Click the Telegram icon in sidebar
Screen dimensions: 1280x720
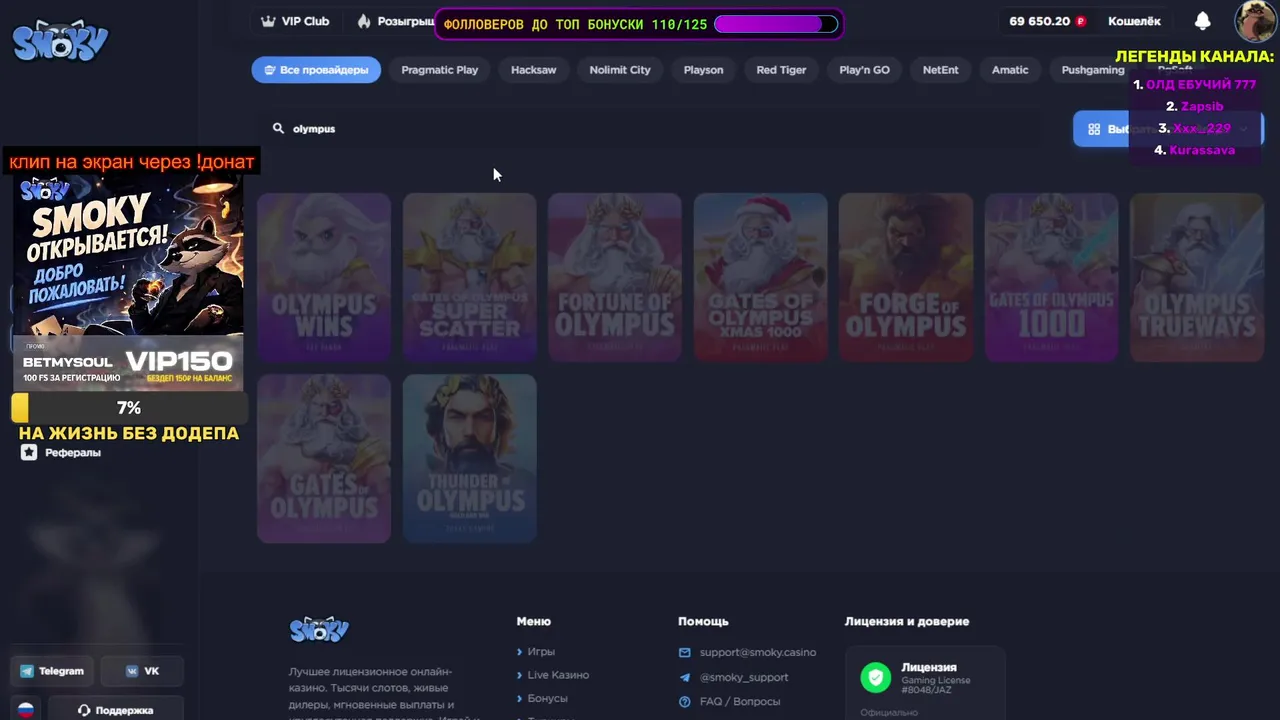[x=27, y=671]
